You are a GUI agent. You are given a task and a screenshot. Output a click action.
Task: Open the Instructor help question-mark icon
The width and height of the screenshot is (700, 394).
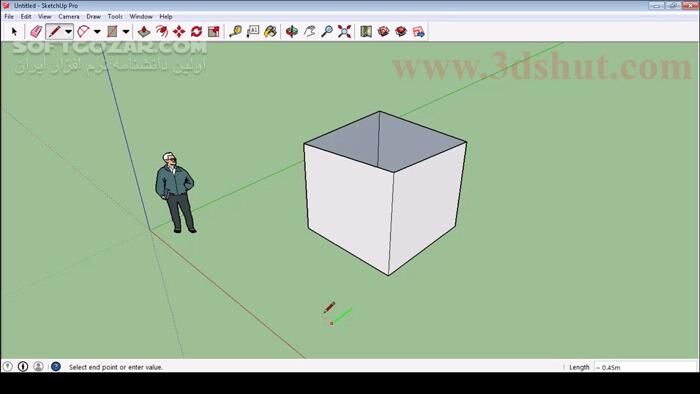(x=56, y=366)
